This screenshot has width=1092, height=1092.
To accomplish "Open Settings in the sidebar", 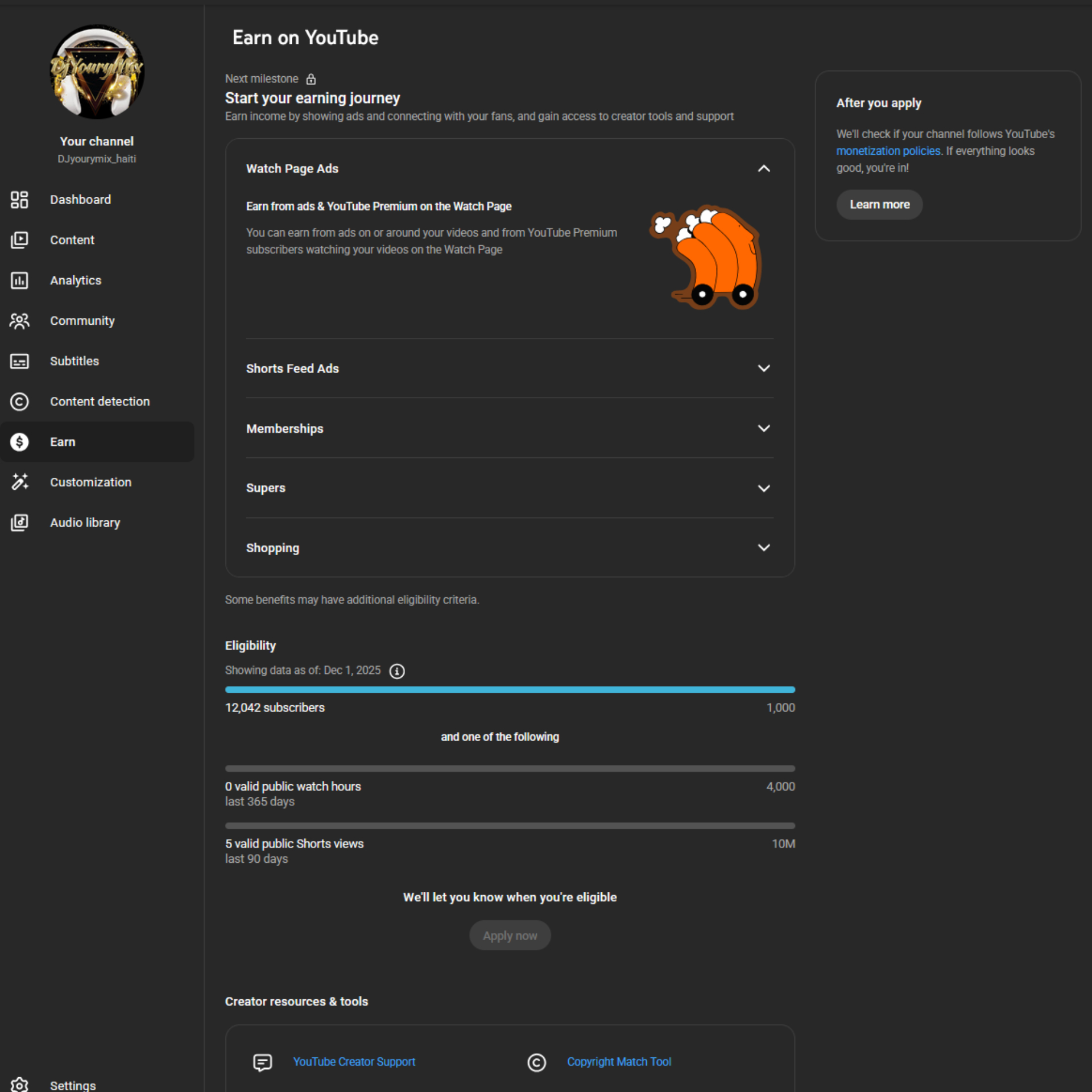I will pyautogui.click(x=73, y=1085).
